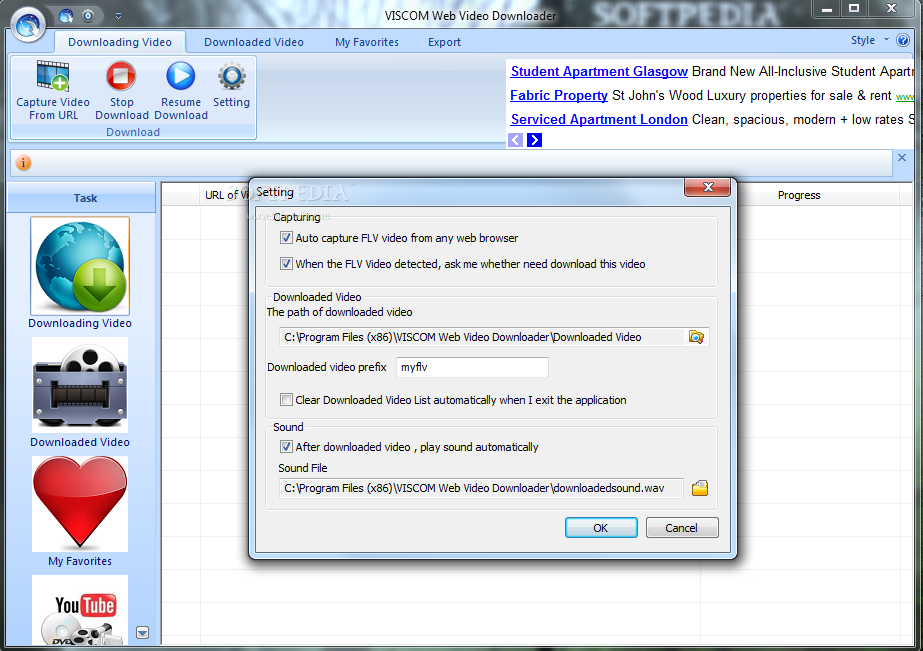The height and width of the screenshot is (651, 923).
Task: Click the YouTube DVD icon in Task pane
Action: point(80,611)
